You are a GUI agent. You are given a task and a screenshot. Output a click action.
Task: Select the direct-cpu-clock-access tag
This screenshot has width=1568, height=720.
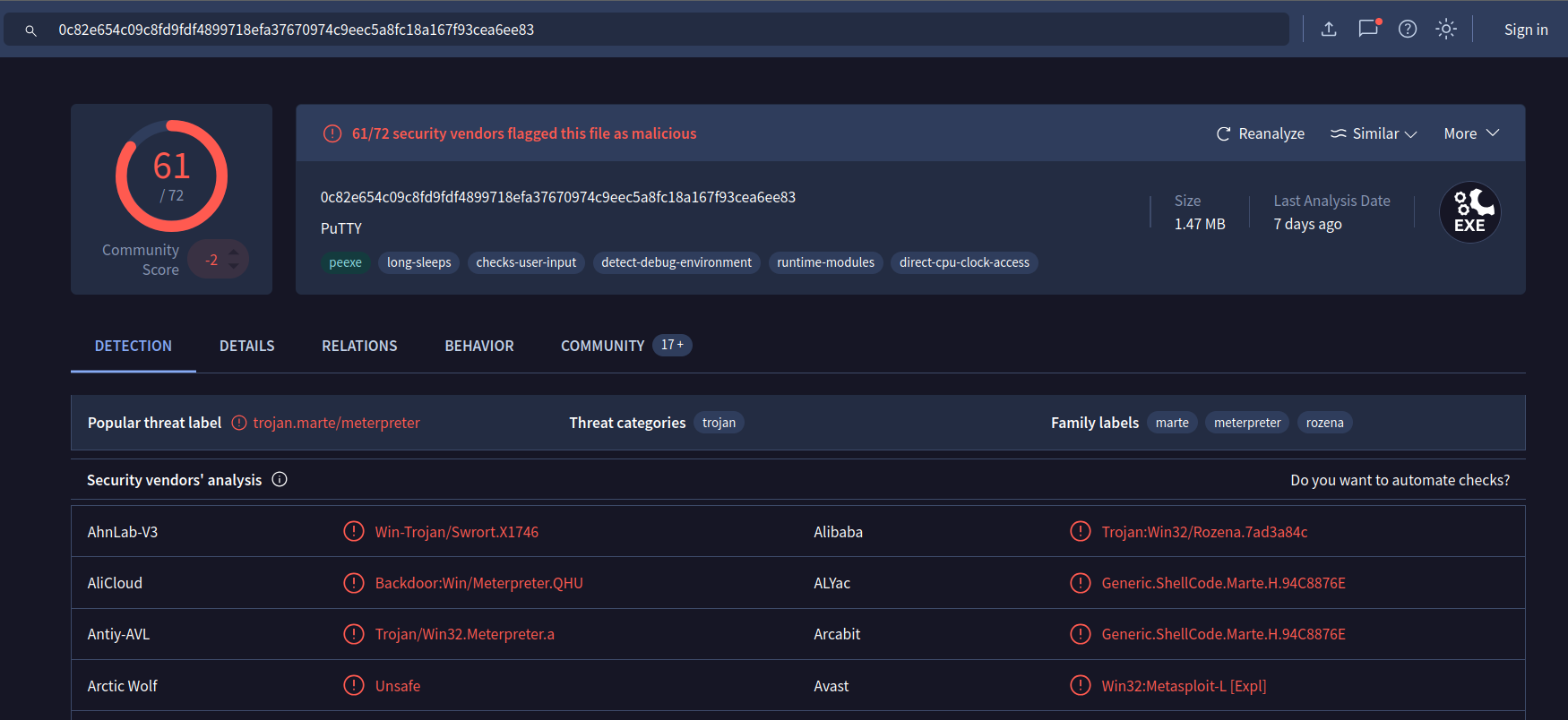(964, 262)
